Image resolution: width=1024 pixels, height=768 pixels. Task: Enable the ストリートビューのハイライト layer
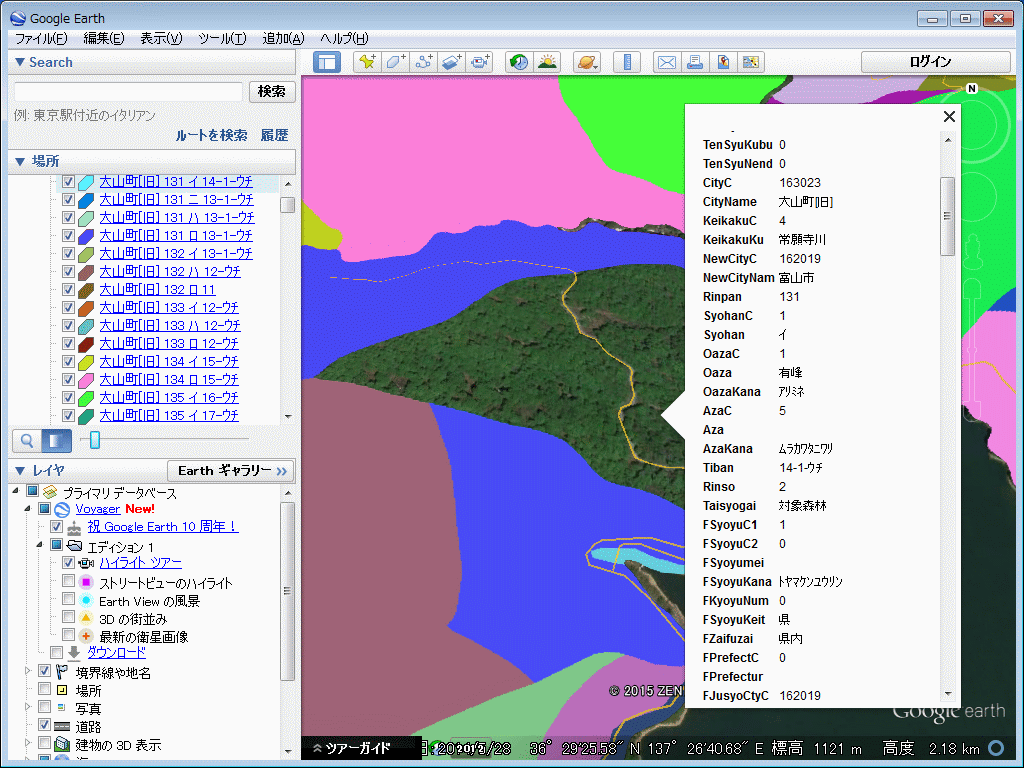(x=68, y=581)
